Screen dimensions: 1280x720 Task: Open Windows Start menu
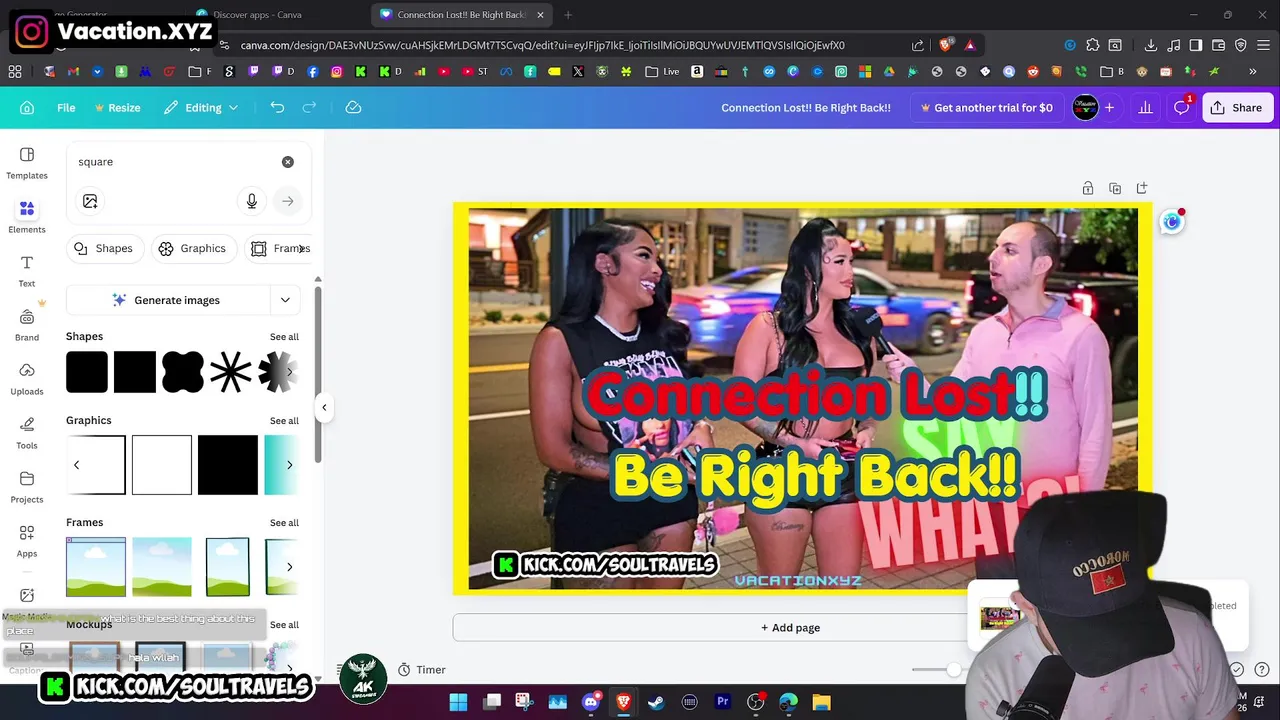(x=458, y=702)
